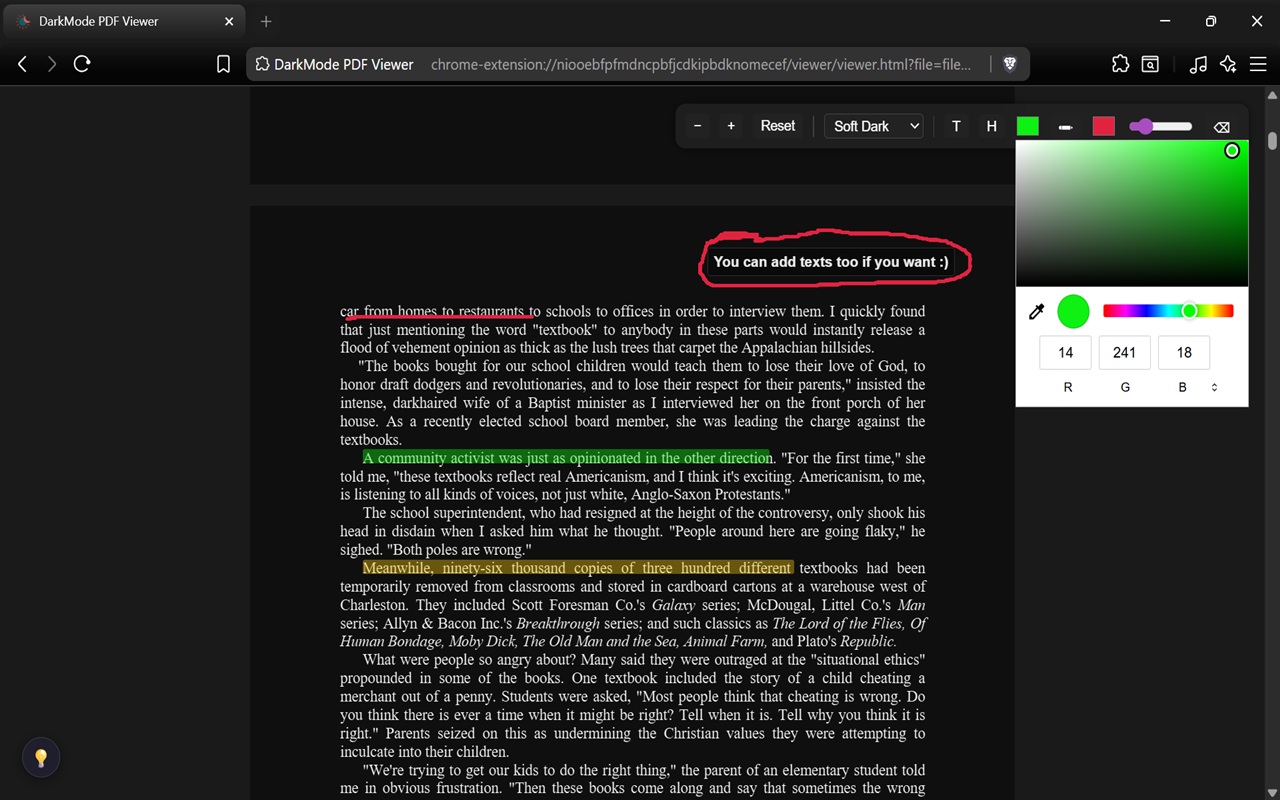The image size is (1280, 800).
Task: Click the text note 'You can add texts too'
Action: coord(831,262)
